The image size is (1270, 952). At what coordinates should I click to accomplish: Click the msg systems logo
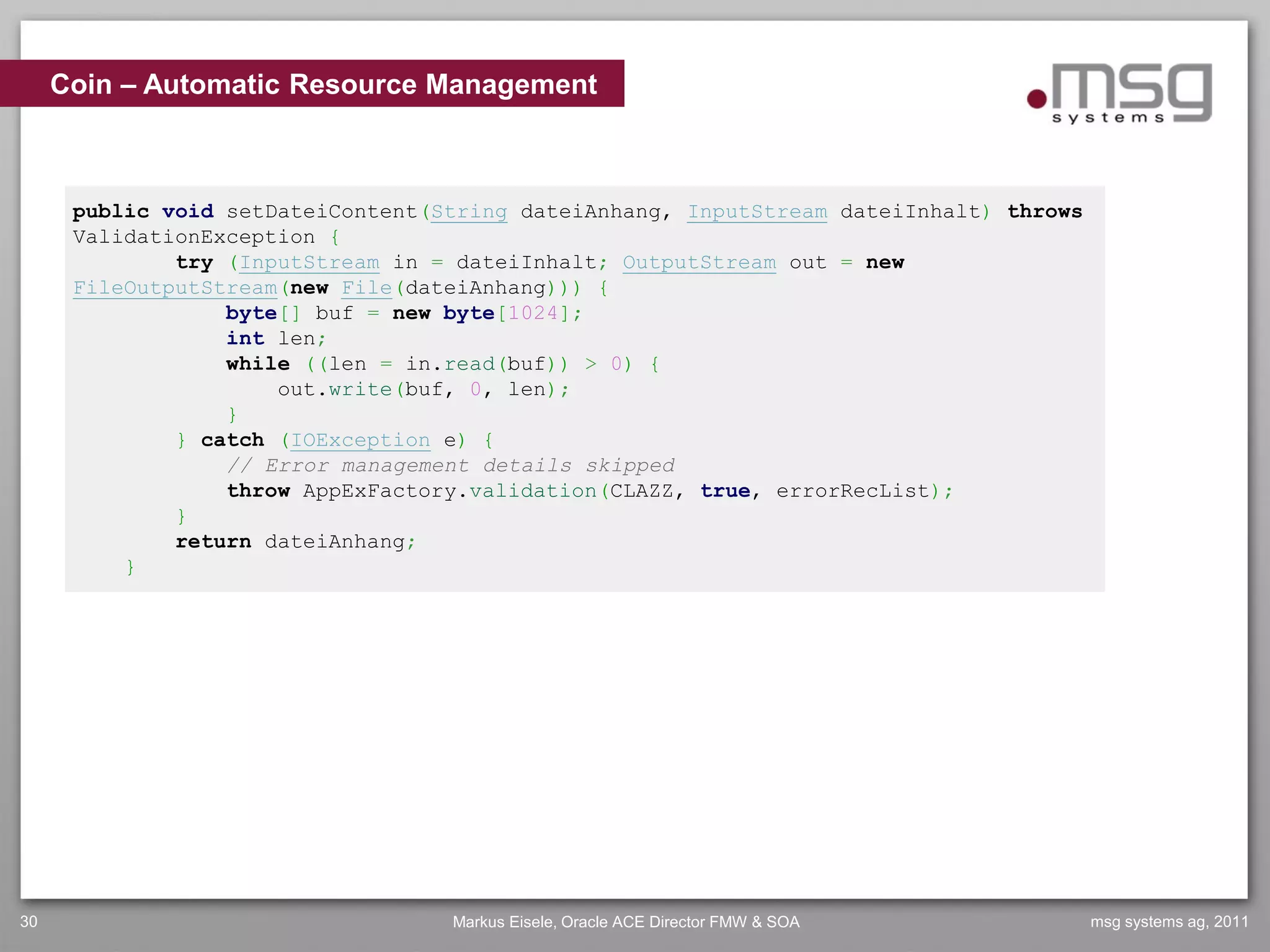click(1119, 94)
